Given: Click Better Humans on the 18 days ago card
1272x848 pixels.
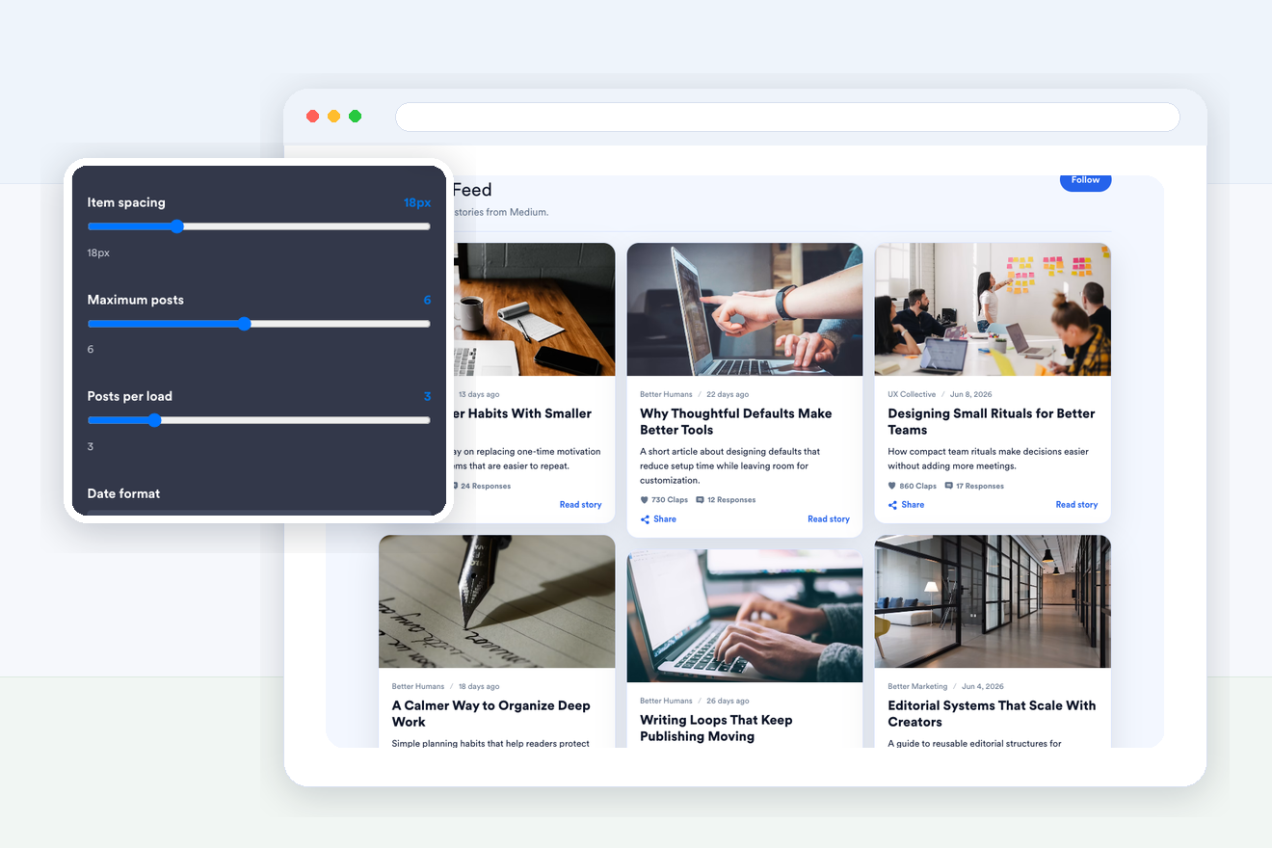Looking at the screenshot, I should [418, 686].
